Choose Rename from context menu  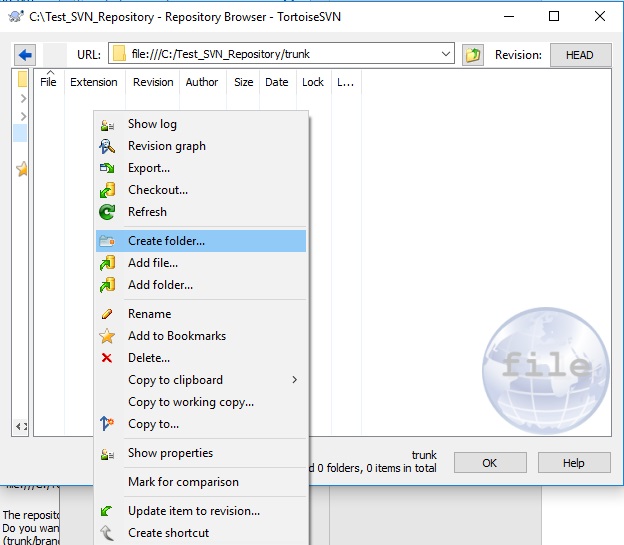point(201,314)
